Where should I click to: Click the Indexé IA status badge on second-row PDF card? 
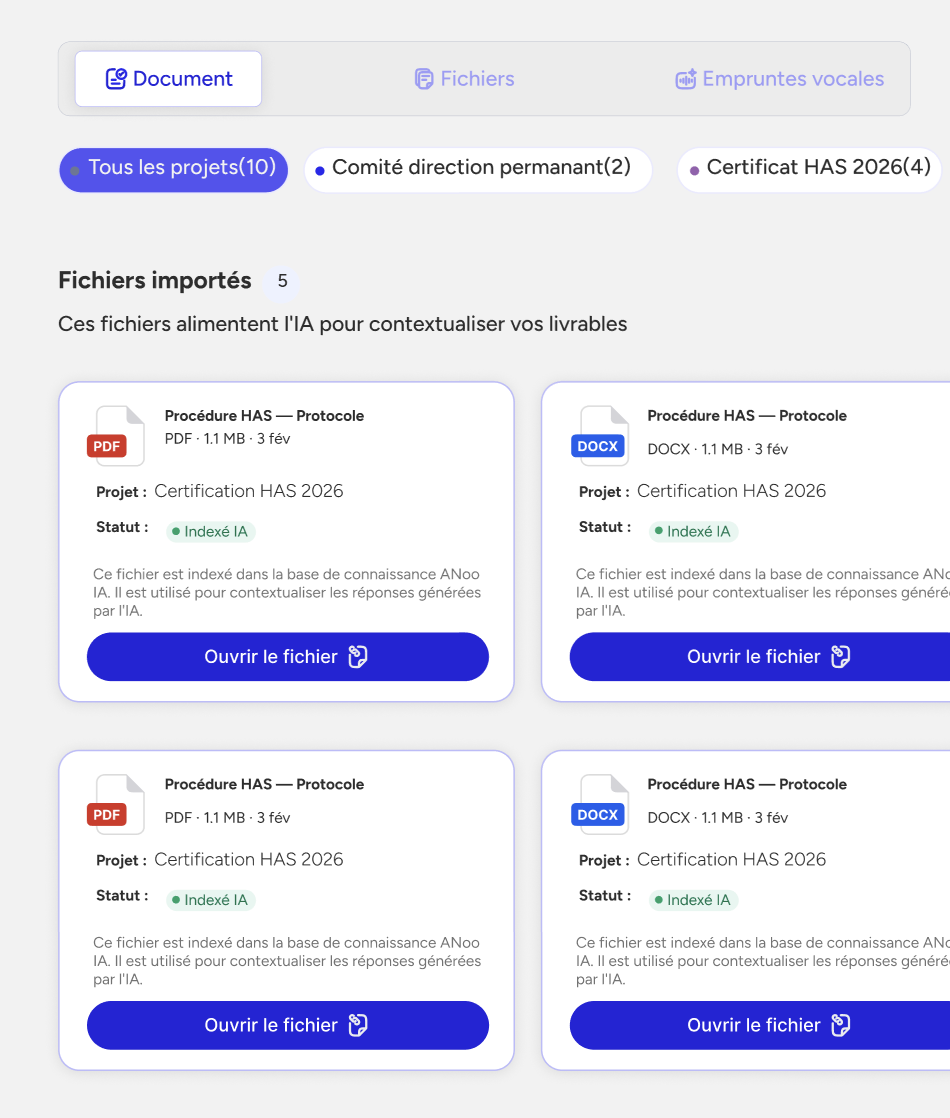click(x=210, y=901)
